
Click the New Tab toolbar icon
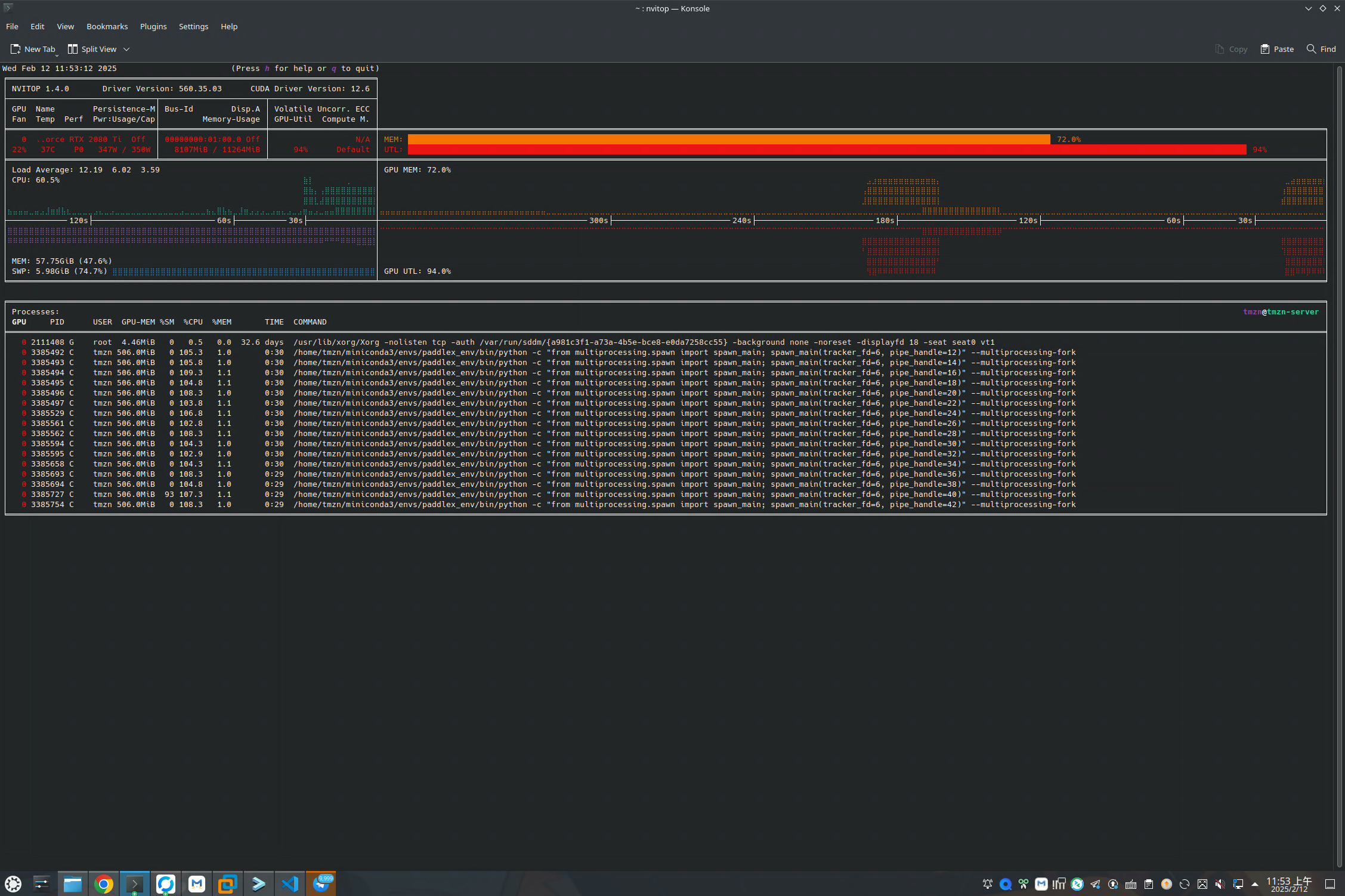pos(16,49)
